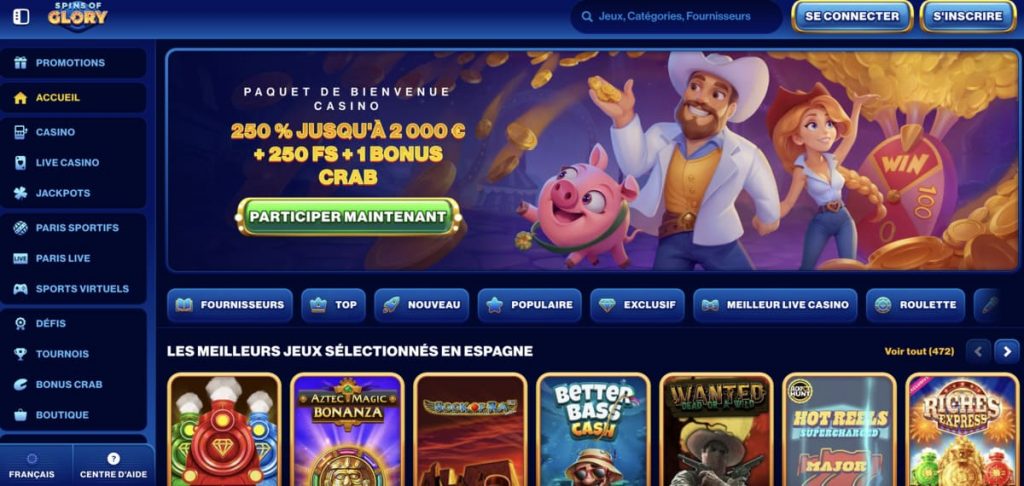Open the Aztec Magic Bonanza game thumbnail

click(347, 429)
